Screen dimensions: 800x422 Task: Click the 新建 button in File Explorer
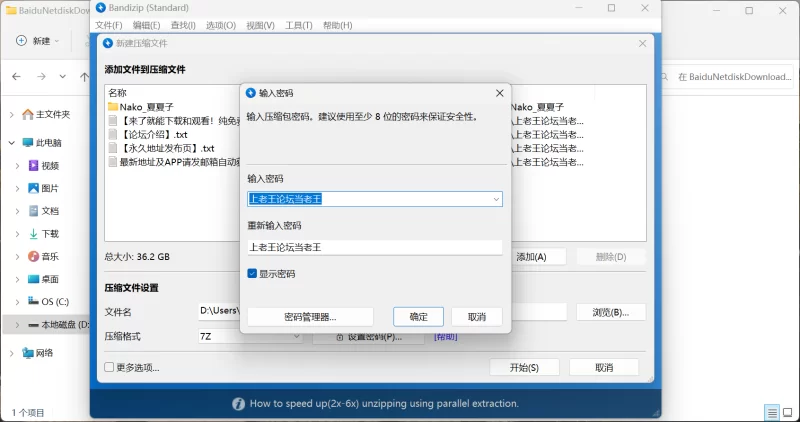pos(37,41)
